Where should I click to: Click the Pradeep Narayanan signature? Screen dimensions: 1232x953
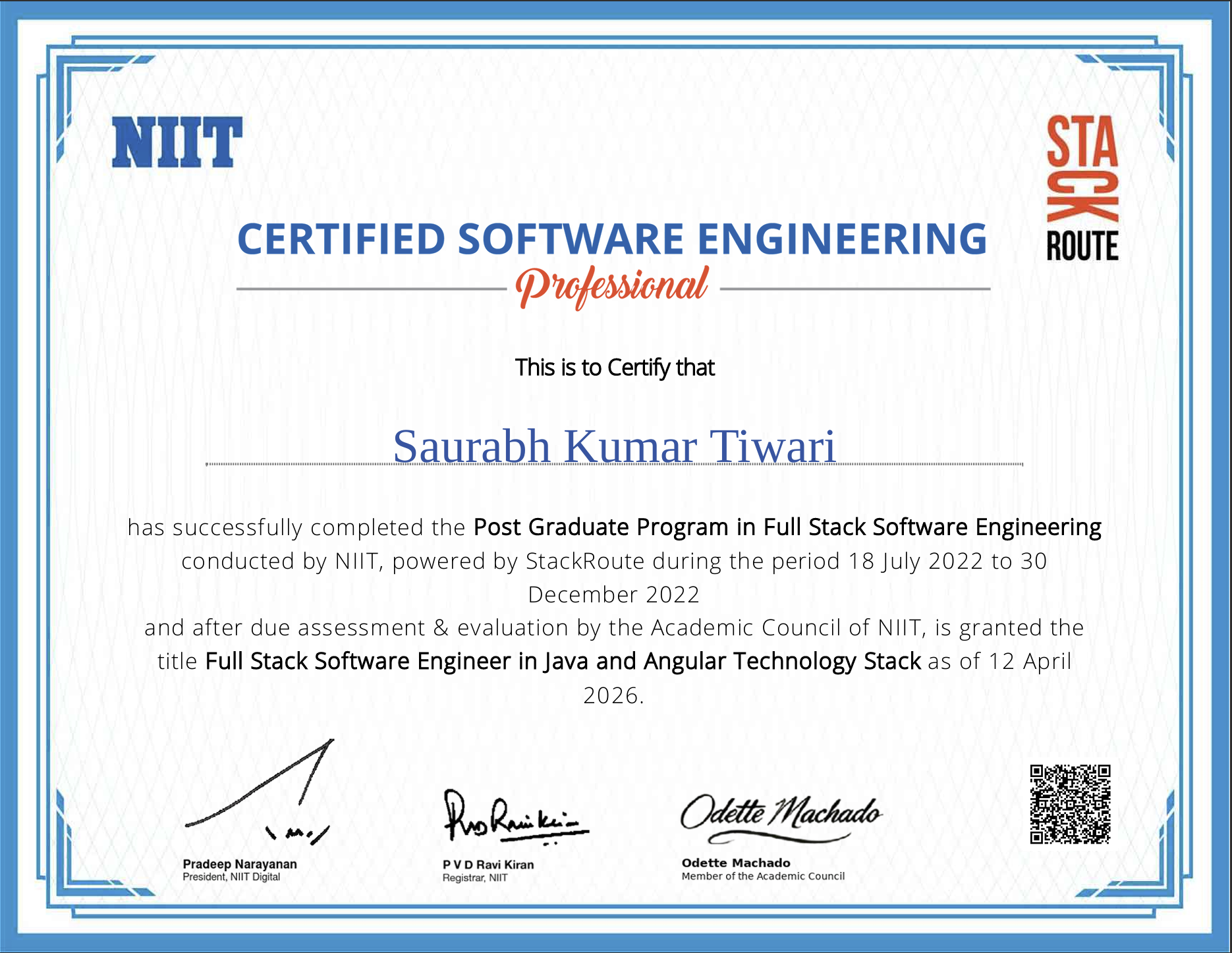coord(259,793)
